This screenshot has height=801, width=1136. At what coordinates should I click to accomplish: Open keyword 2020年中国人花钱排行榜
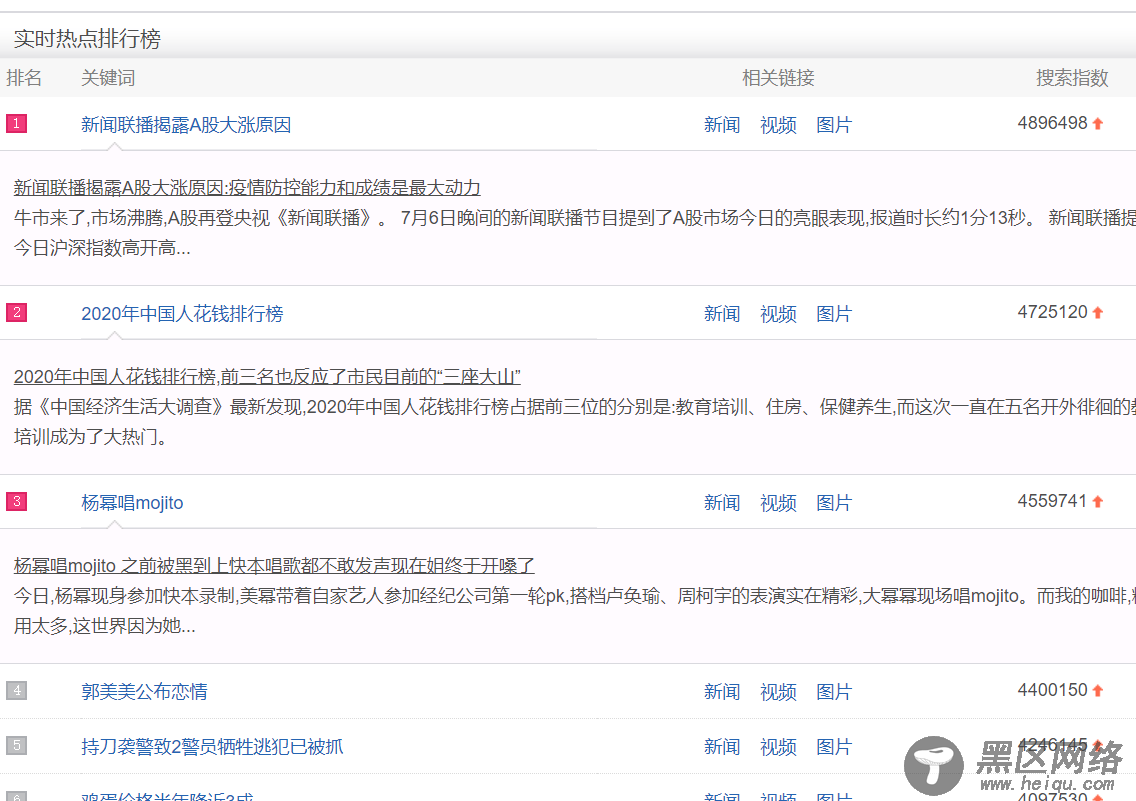182,314
